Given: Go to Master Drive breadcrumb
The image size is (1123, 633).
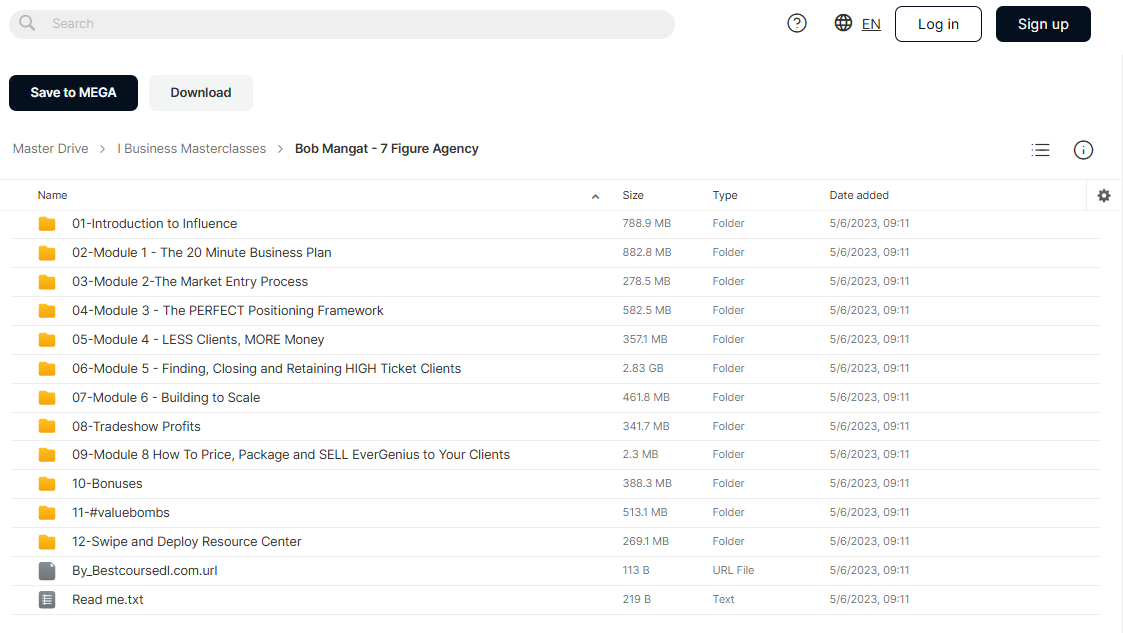Looking at the screenshot, I should tap(51, 148).
